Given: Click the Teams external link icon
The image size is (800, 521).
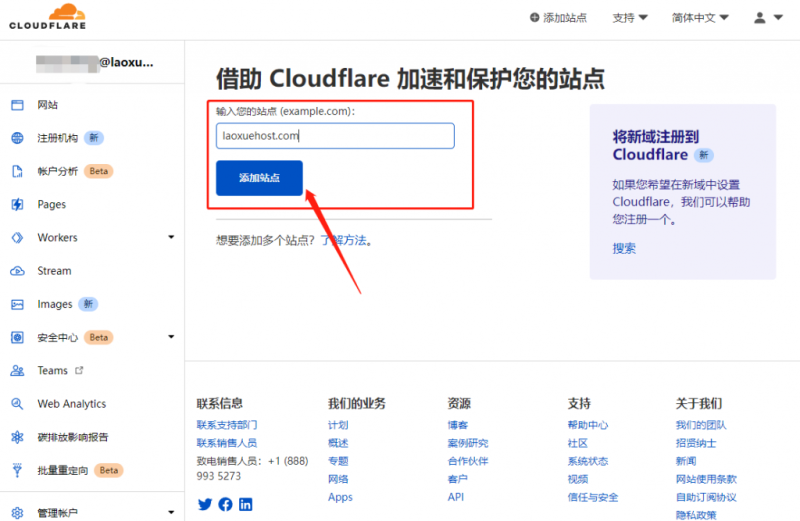Looking at the screenshot, I should click(79, 370).
